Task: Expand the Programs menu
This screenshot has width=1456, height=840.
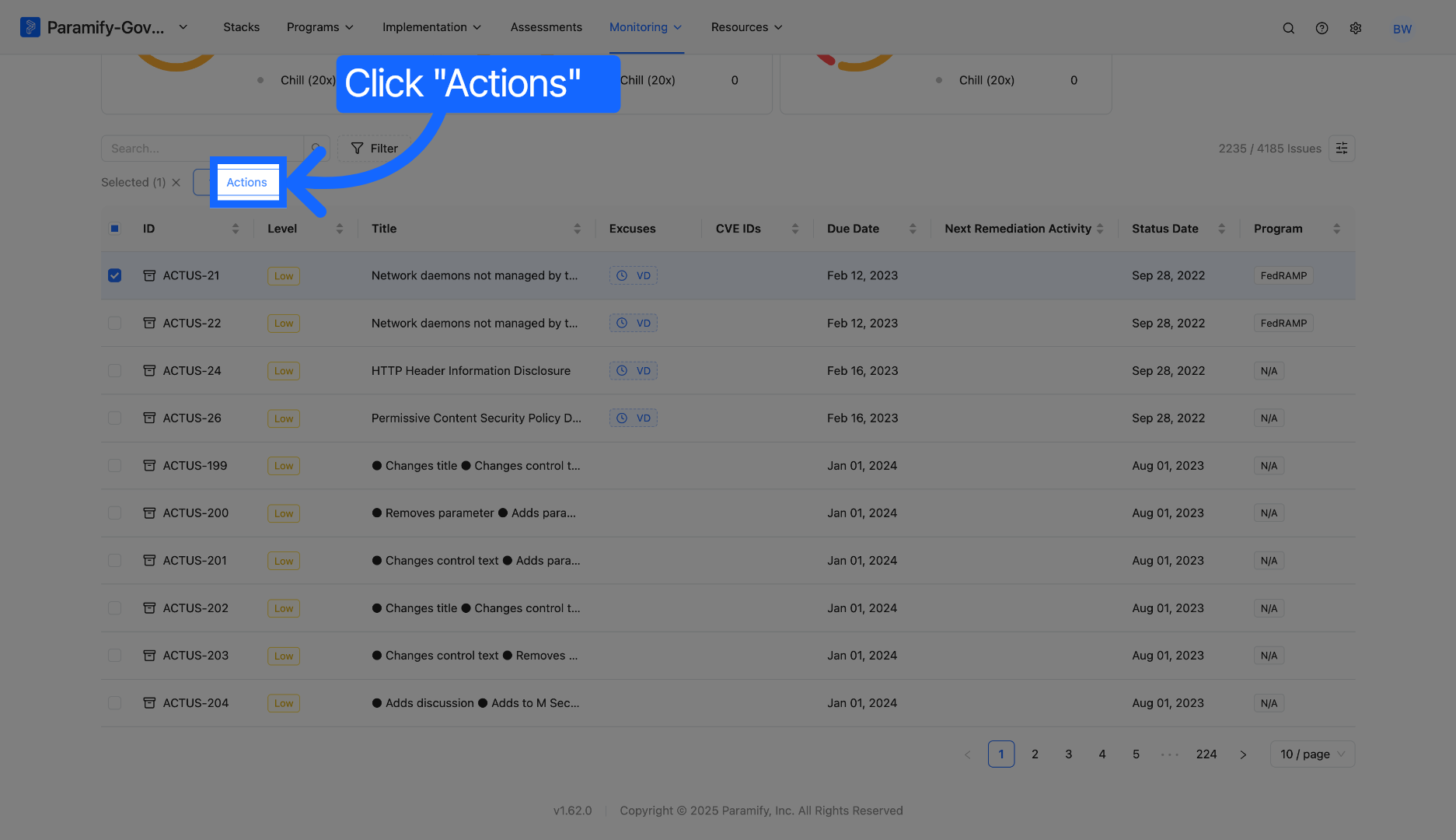Action: [319, 27]
